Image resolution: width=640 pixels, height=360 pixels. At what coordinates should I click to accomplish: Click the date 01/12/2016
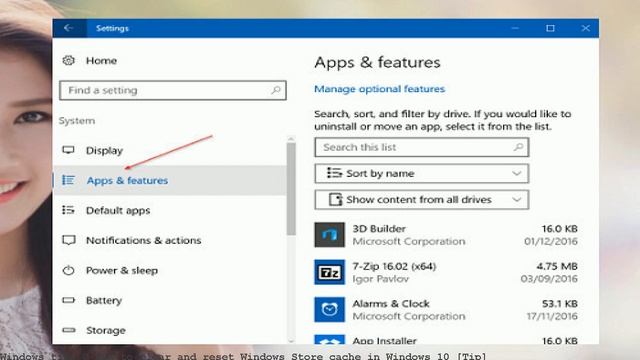pos(551,241)
